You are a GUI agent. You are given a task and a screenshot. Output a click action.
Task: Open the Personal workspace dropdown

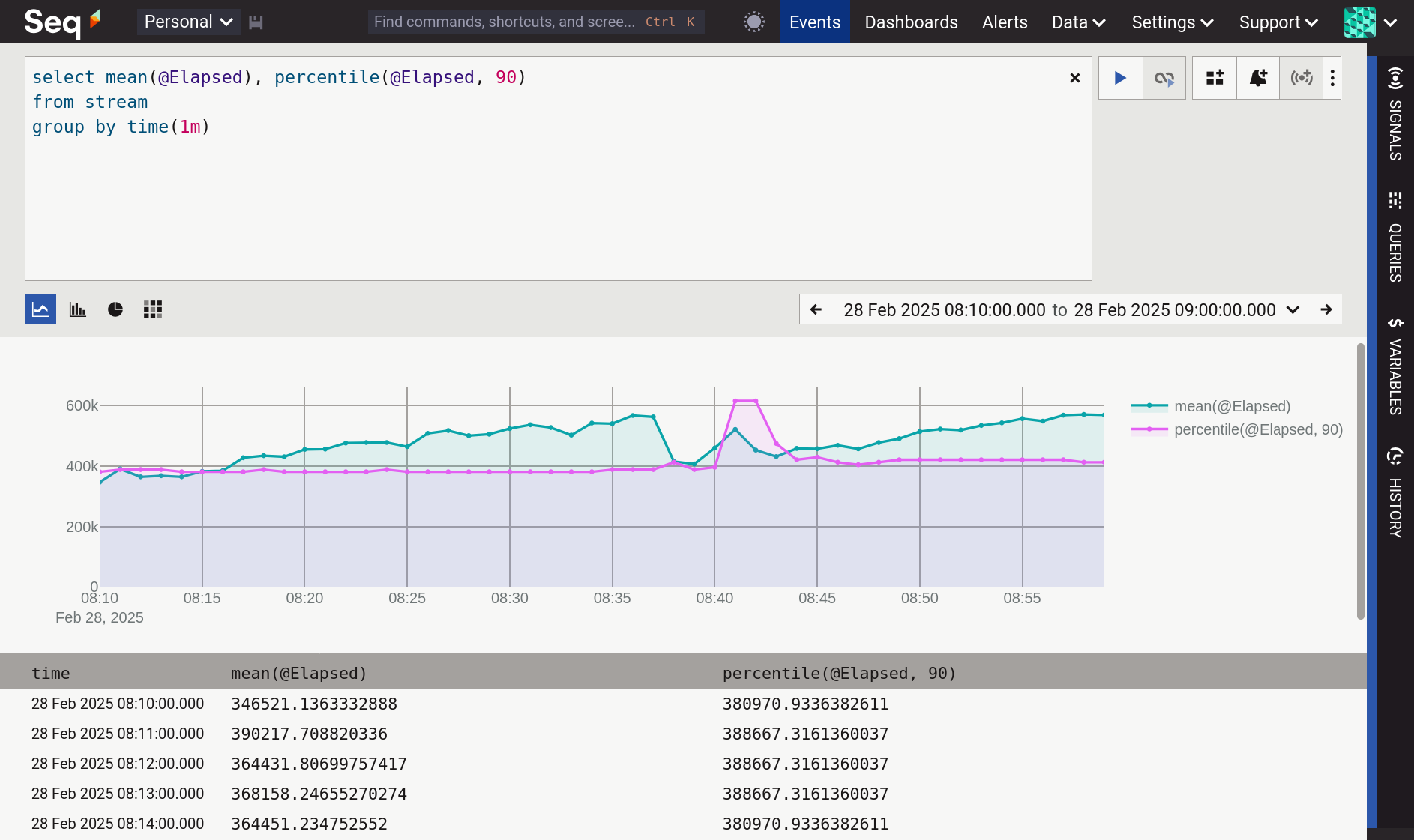[188, 22]
